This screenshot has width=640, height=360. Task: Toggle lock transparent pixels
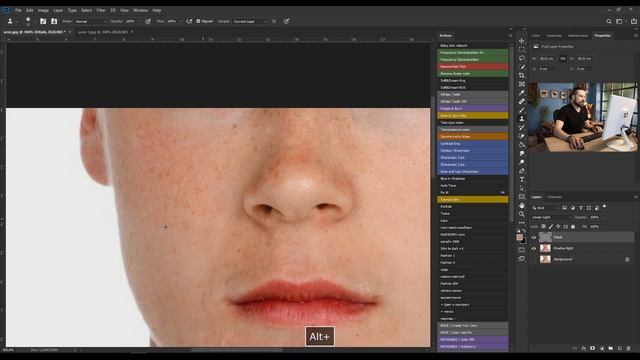(543, 227)
